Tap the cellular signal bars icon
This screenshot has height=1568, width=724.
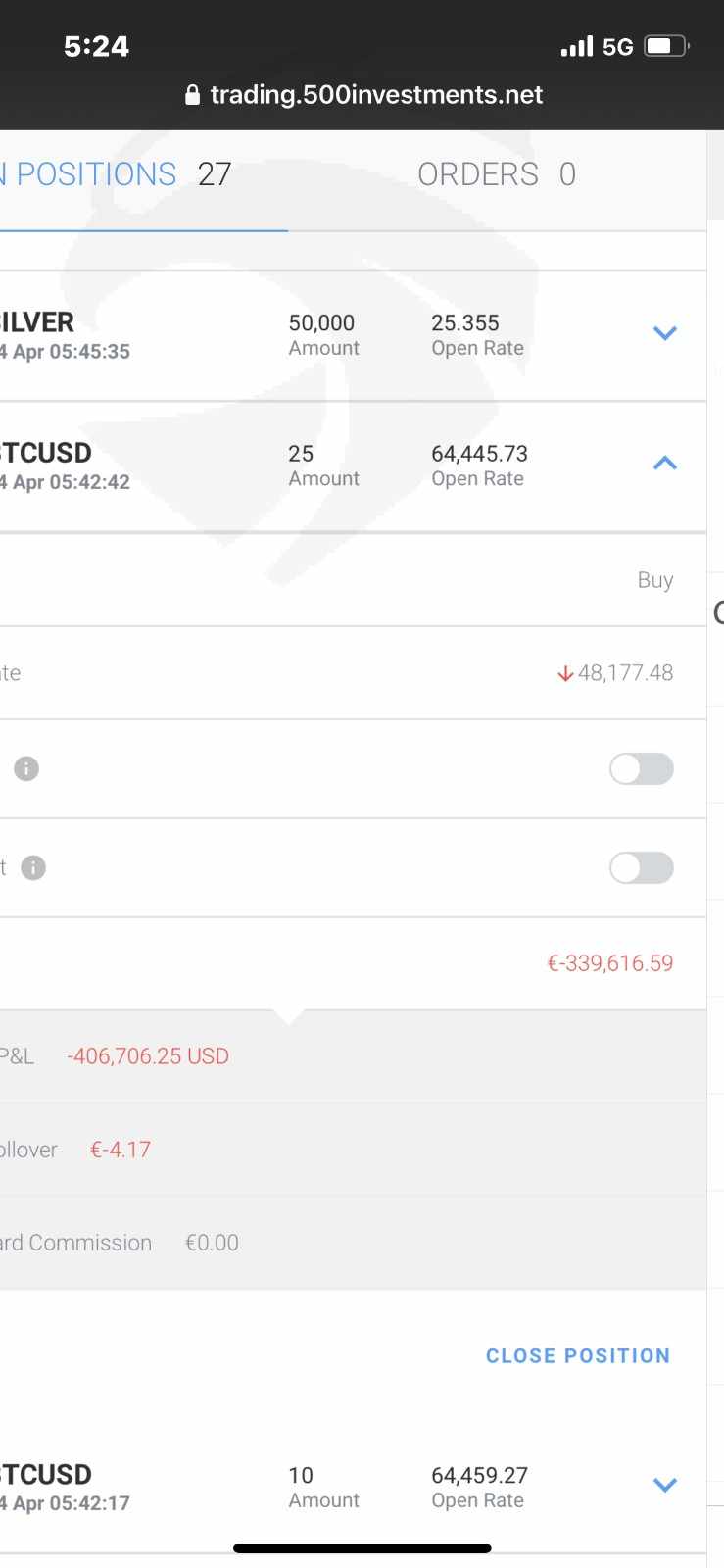577,46
